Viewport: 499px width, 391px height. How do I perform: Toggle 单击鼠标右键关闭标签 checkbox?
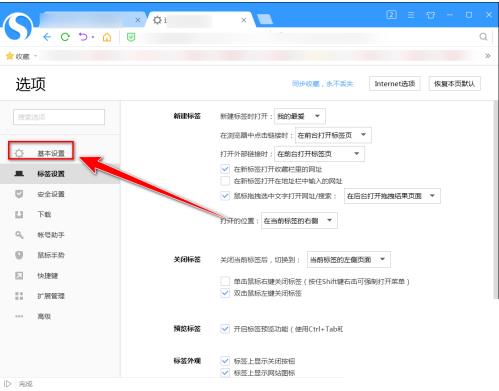click(x=225, y=281)
